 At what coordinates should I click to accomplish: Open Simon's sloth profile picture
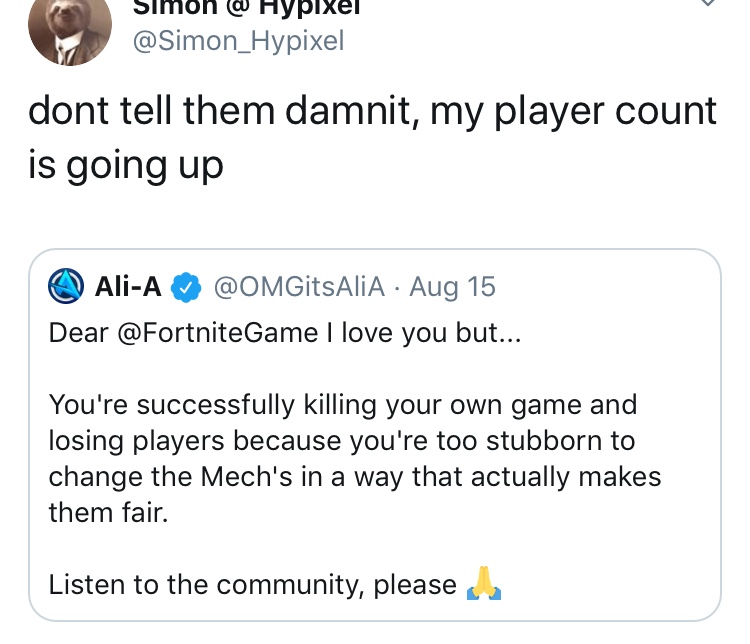(68, 30)
